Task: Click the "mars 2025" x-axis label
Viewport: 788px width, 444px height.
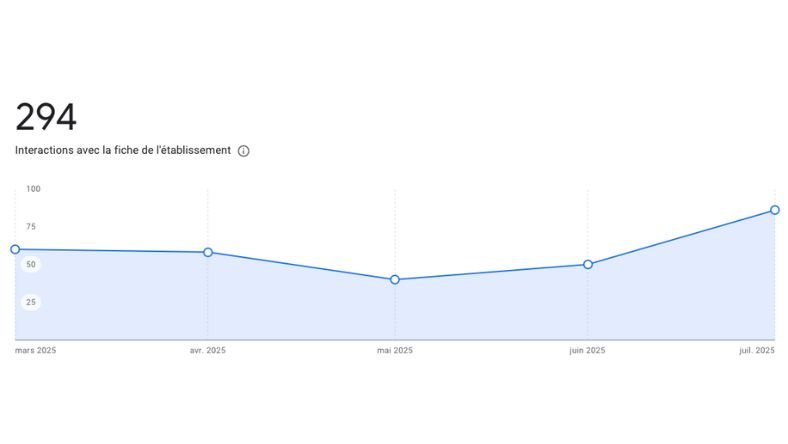Action: (36, 351)
